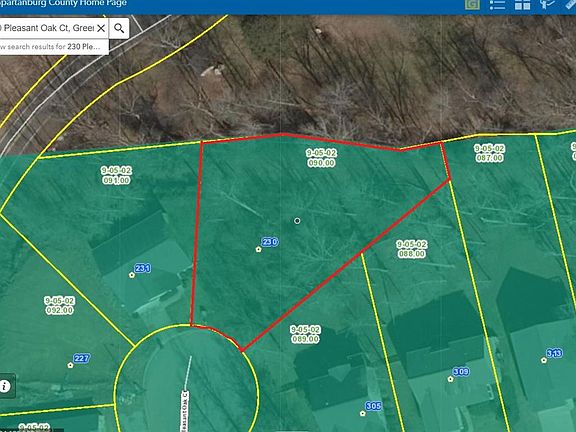Show search results for 230 Ple... suggestion

(52, 47)
